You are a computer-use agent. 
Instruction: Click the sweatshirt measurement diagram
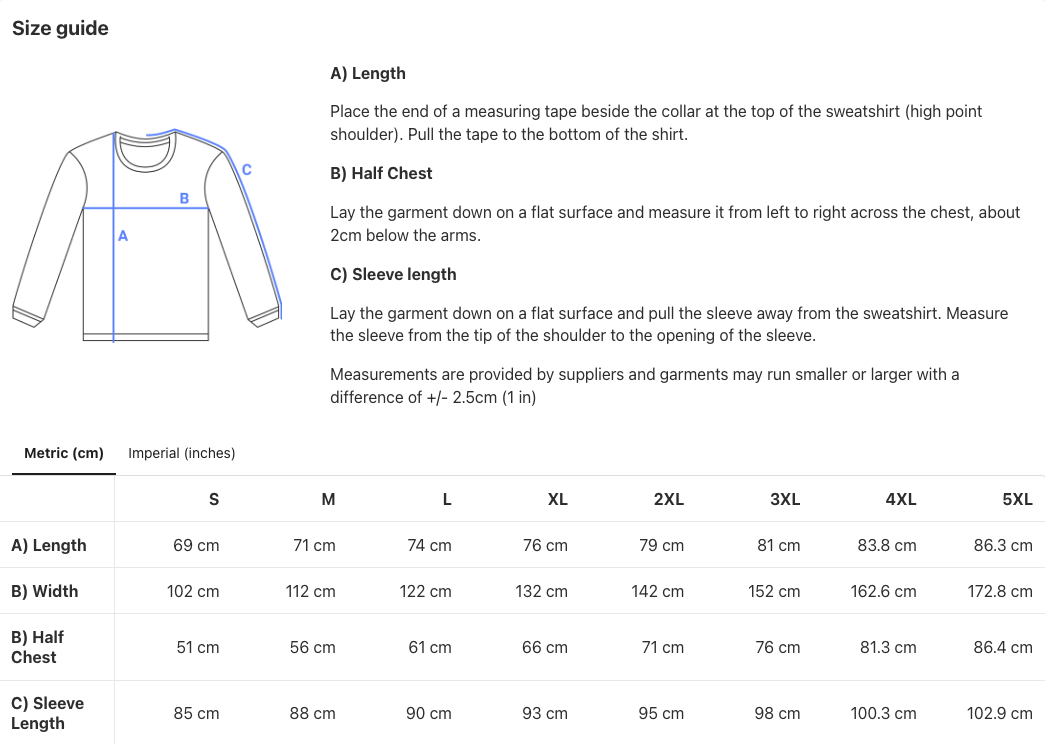(147, 236)
